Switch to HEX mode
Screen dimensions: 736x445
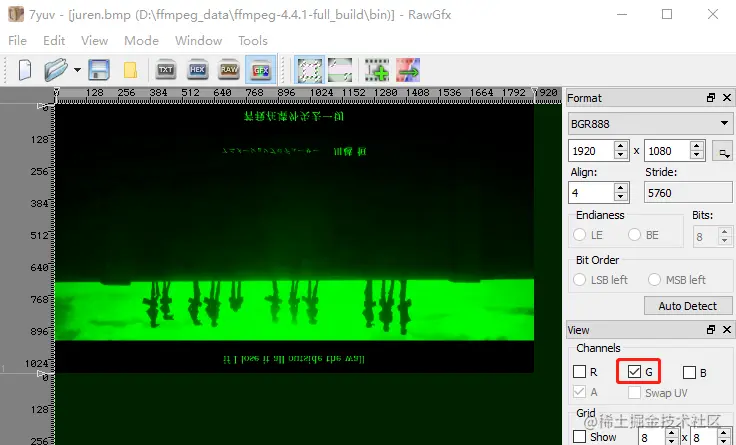pyautogui.click(x=197, y=70)
